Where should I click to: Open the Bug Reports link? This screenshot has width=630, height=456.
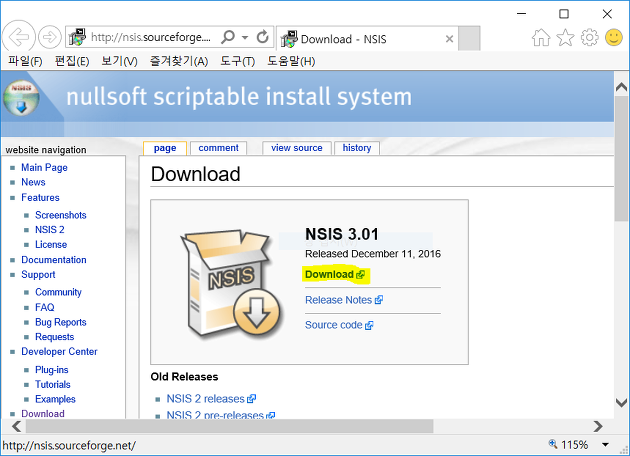tap(61, 322)
